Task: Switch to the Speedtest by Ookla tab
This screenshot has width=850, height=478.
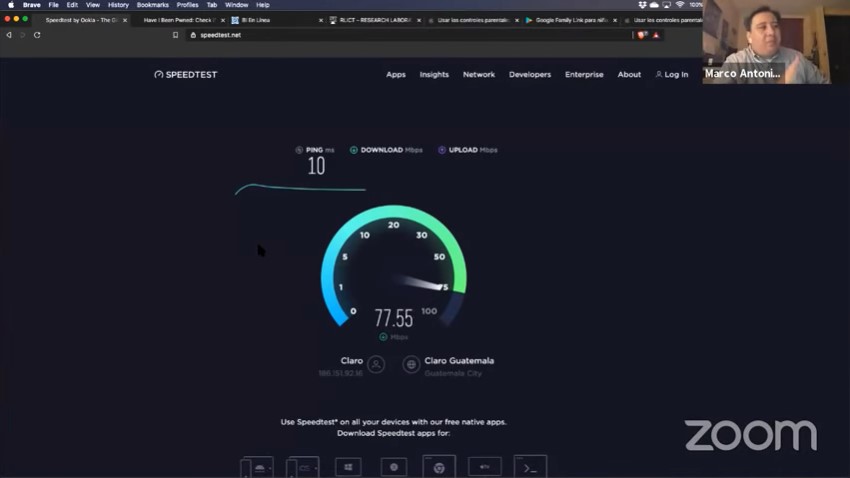Action: [x=81, y=20]
